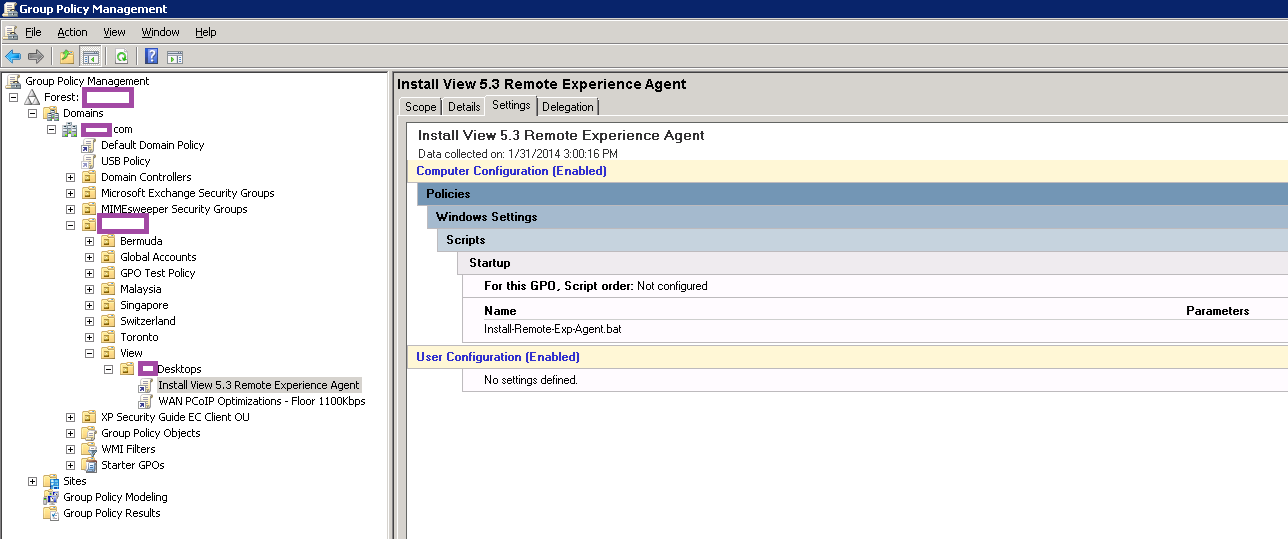Switch to the Scope tab
The height and width of the screenshot is (539, 1288).
(x=420, y=107)
